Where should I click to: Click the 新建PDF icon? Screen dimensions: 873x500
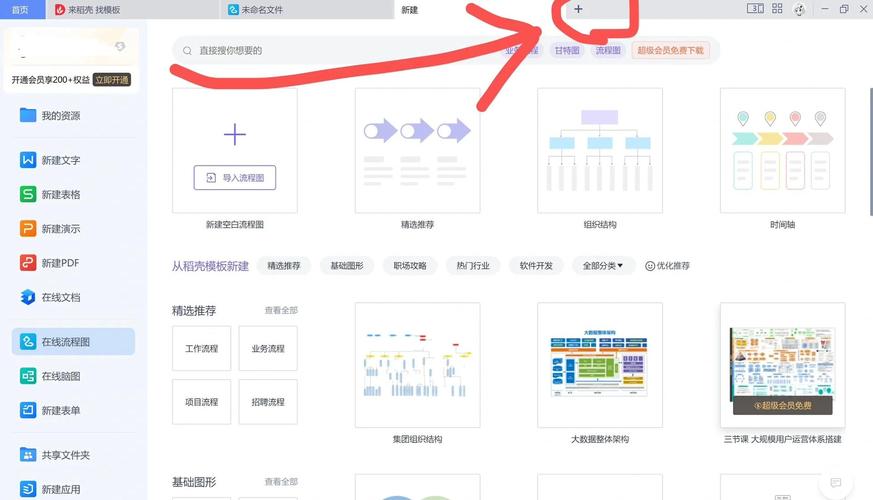[28, 263]
